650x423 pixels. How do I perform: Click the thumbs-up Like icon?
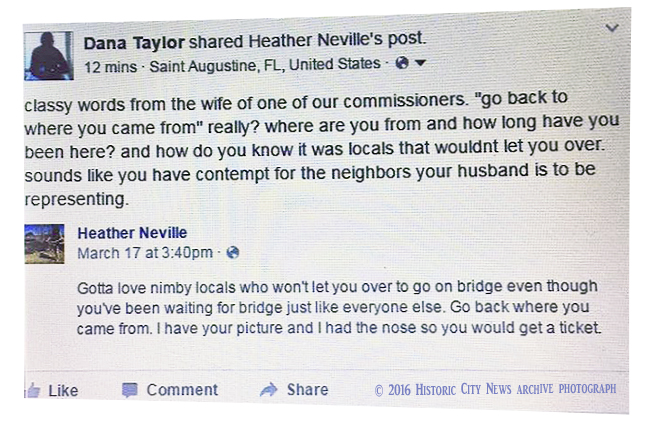[33, 390]
